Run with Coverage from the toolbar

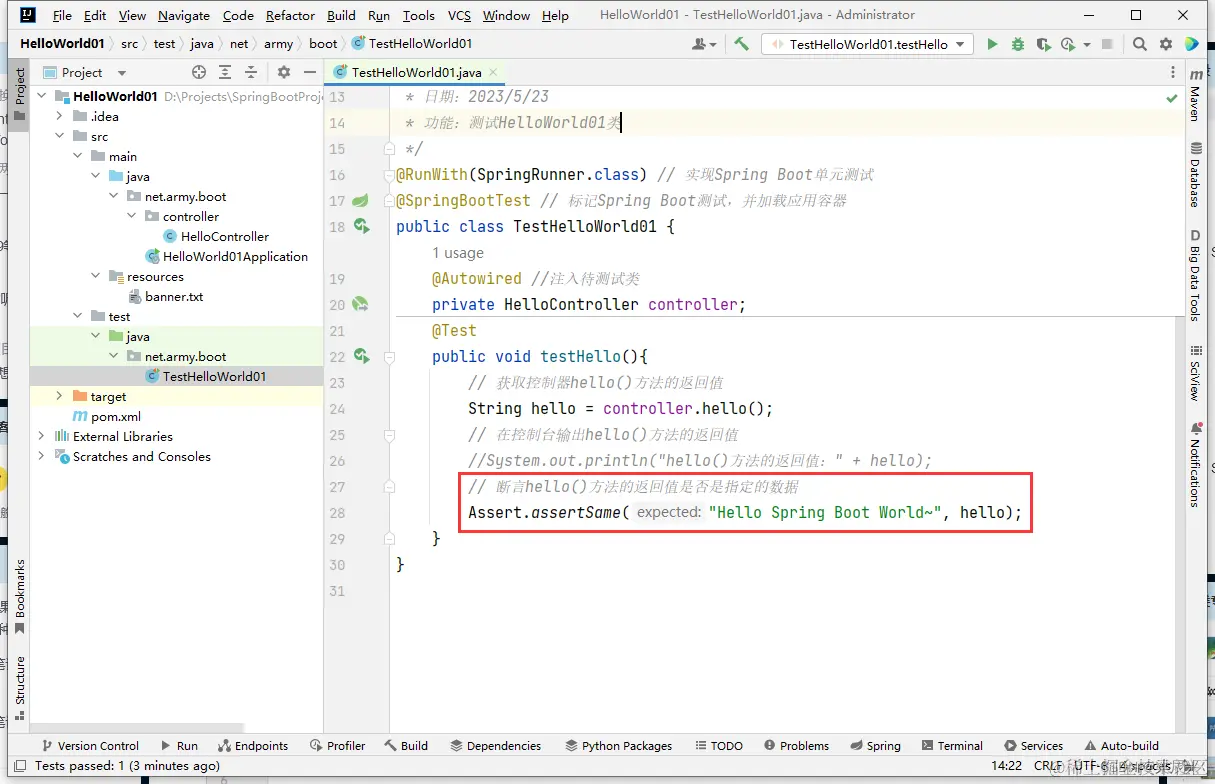1043,44
